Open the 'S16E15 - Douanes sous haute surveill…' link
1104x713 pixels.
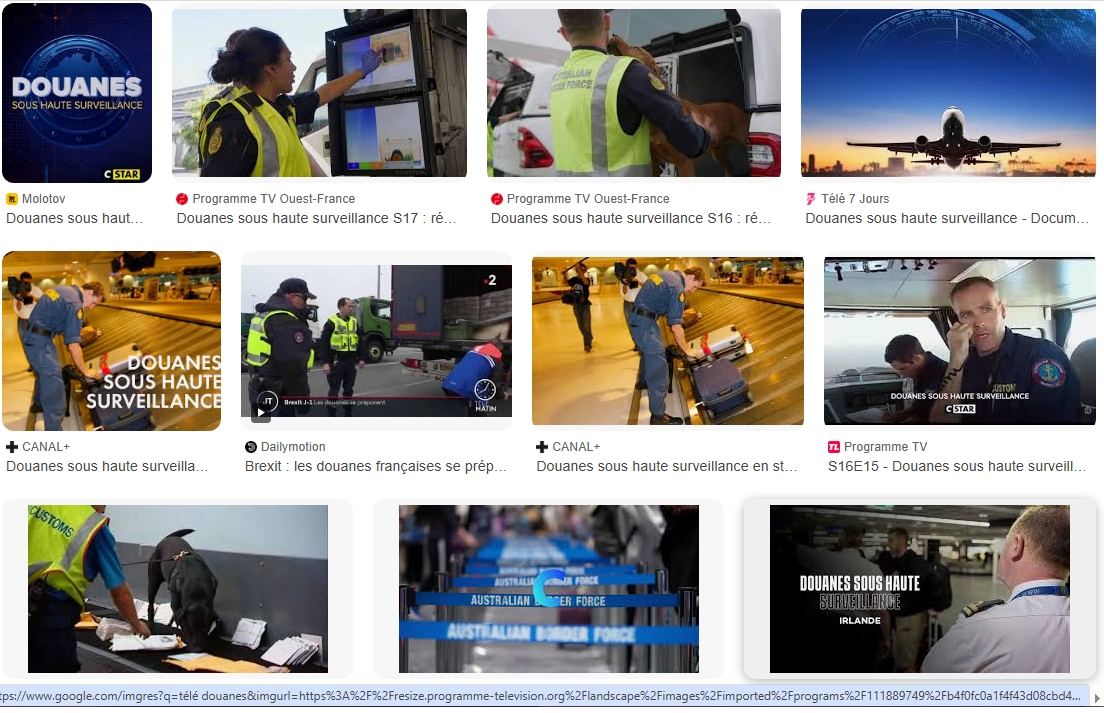point(956,466)
